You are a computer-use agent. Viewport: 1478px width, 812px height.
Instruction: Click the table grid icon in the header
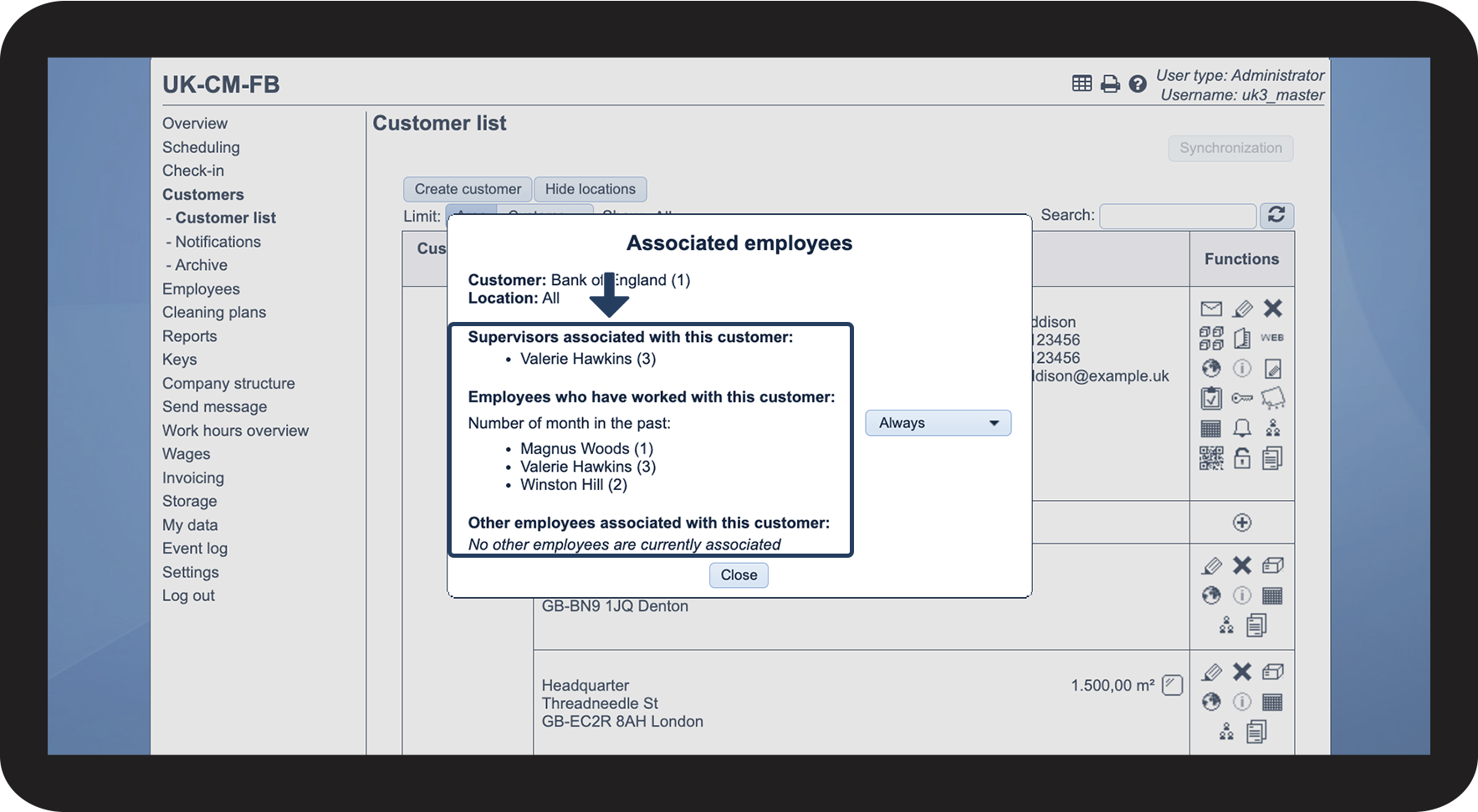1082,84
